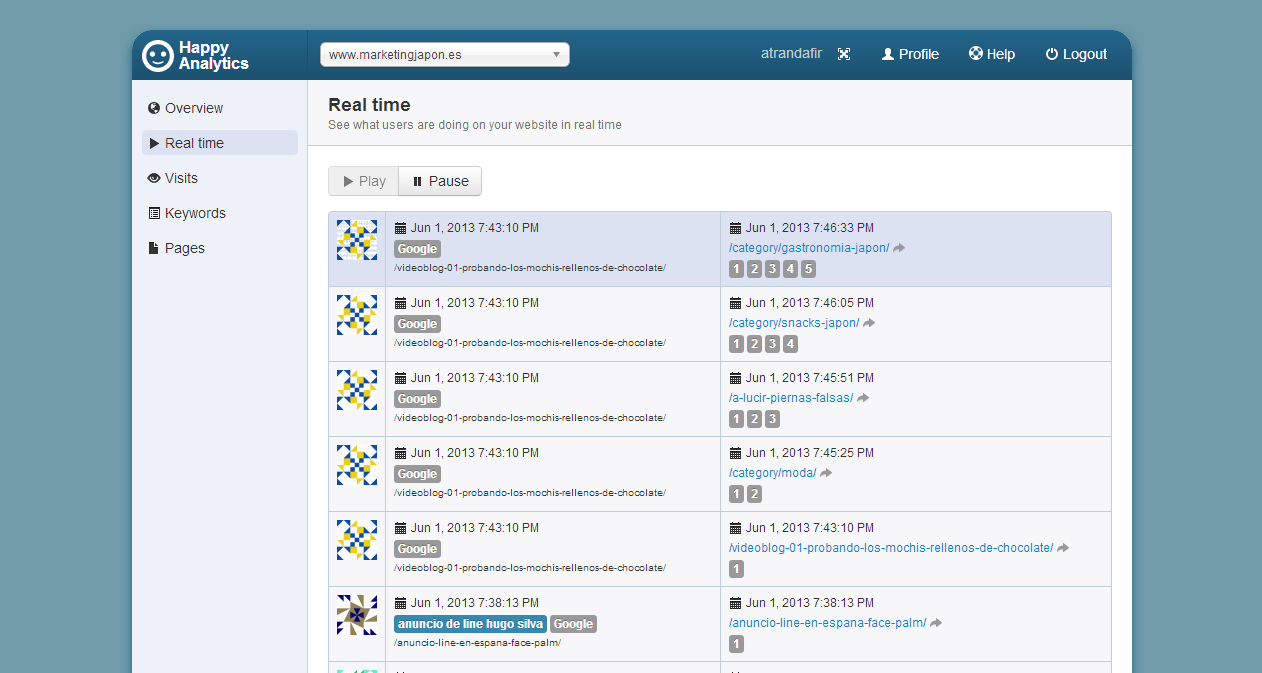The height and width of the screenshot is (673, 1262).
Task: Click the share arrow beside /category/moda/
Action: (826, 473)
